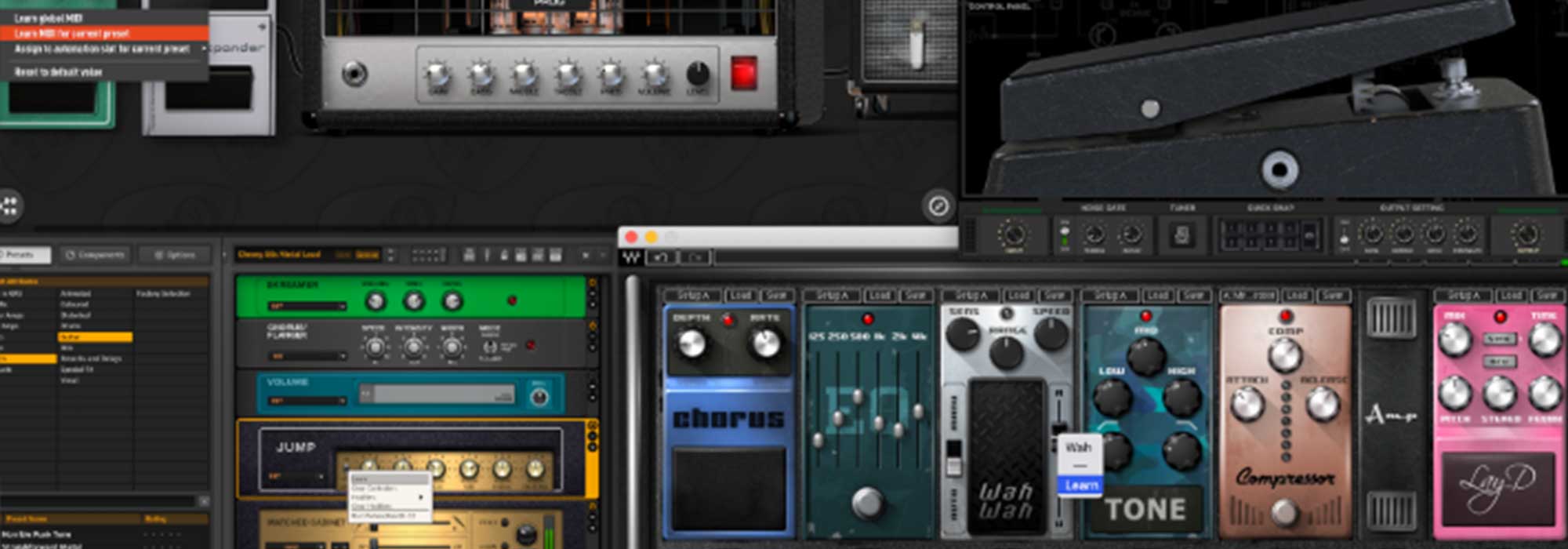This screenshot has width=1568, height=549.
Task: Open Setup A dropdown above Wah pedal
Action: [x=971, y=295]
